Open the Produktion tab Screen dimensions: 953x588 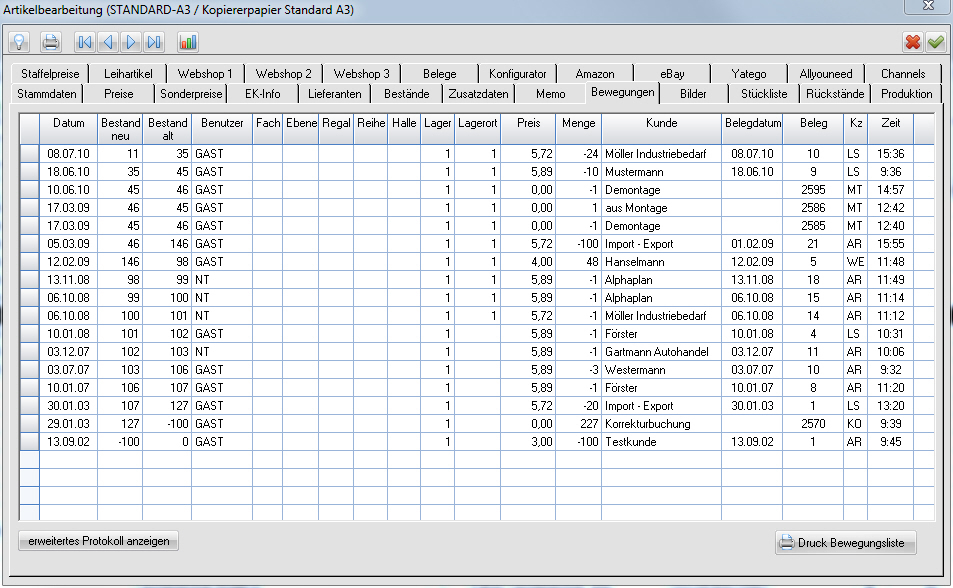point(906,94)
